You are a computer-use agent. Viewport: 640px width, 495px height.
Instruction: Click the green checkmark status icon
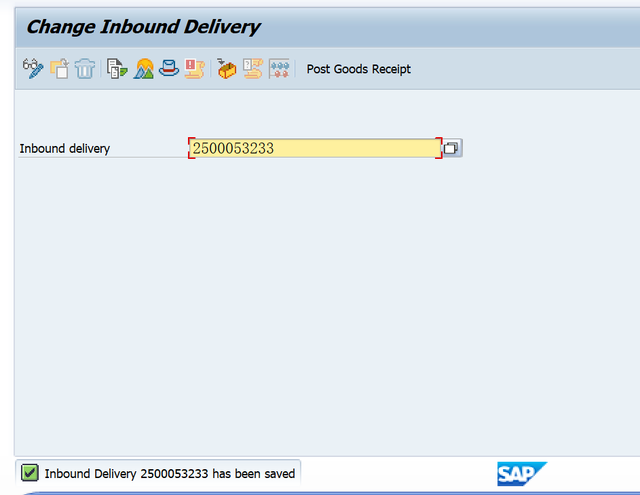click(x=30, y=473)
